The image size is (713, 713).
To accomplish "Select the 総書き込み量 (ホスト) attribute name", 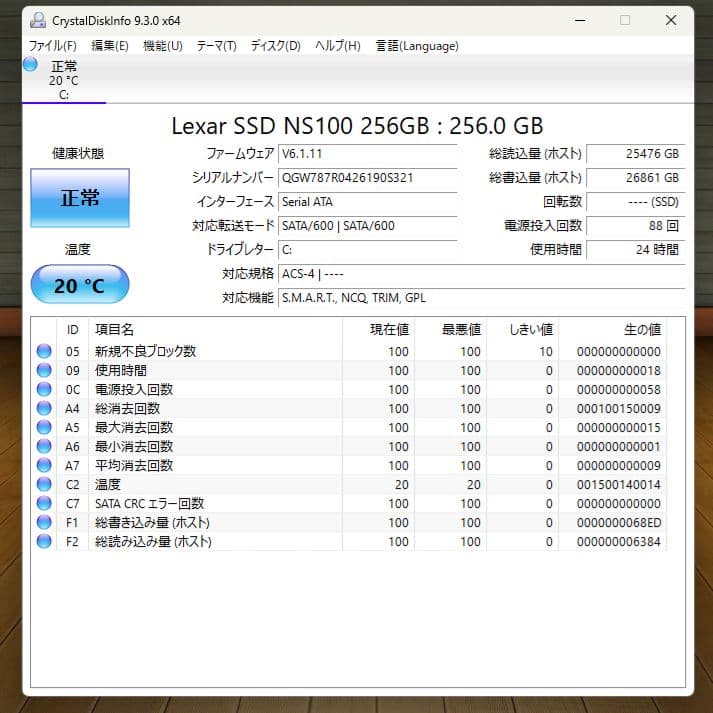I will [x=152, y=522].
